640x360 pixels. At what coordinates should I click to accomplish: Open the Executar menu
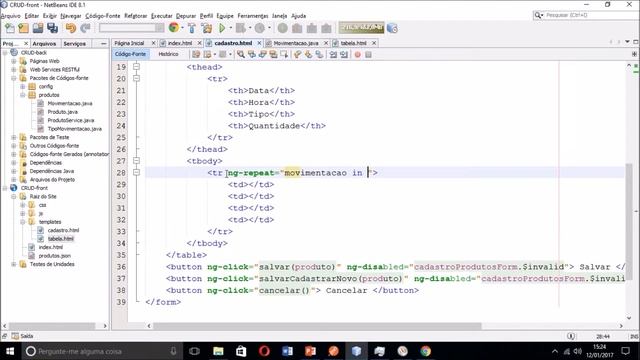click(162, 16)
